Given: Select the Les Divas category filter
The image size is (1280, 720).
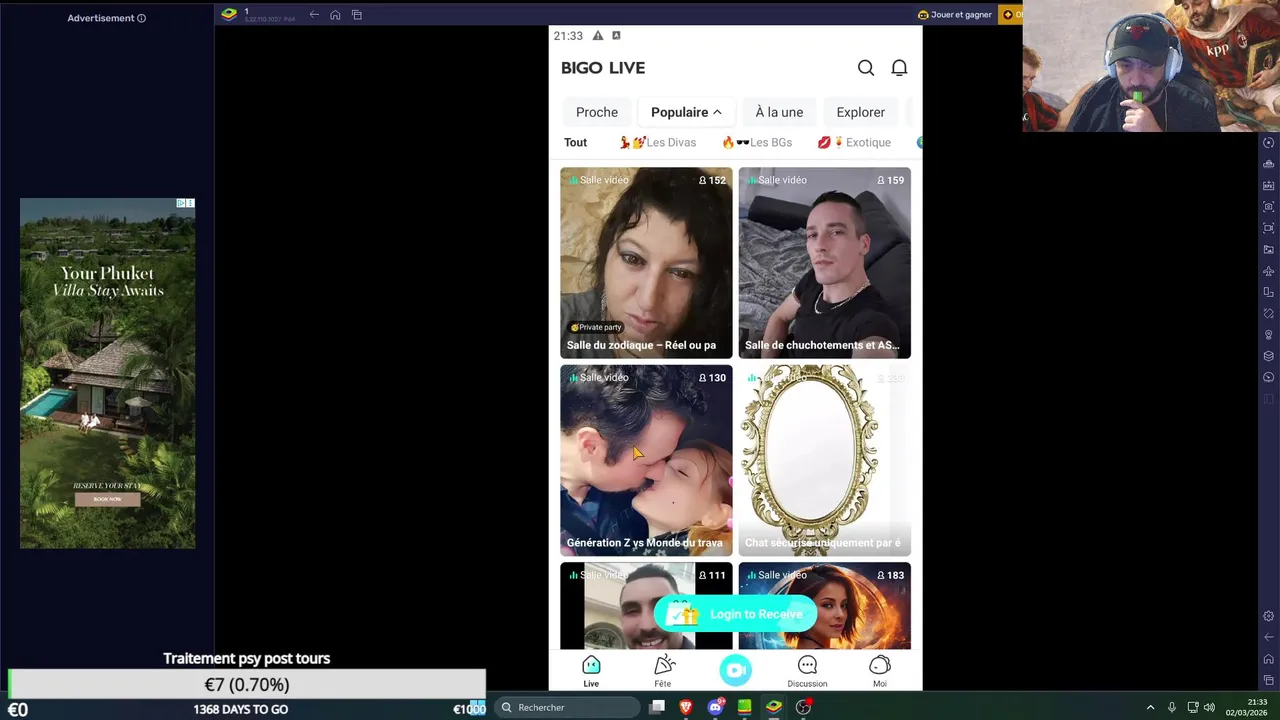Looking at the screenshot, I should coord(657,142).
